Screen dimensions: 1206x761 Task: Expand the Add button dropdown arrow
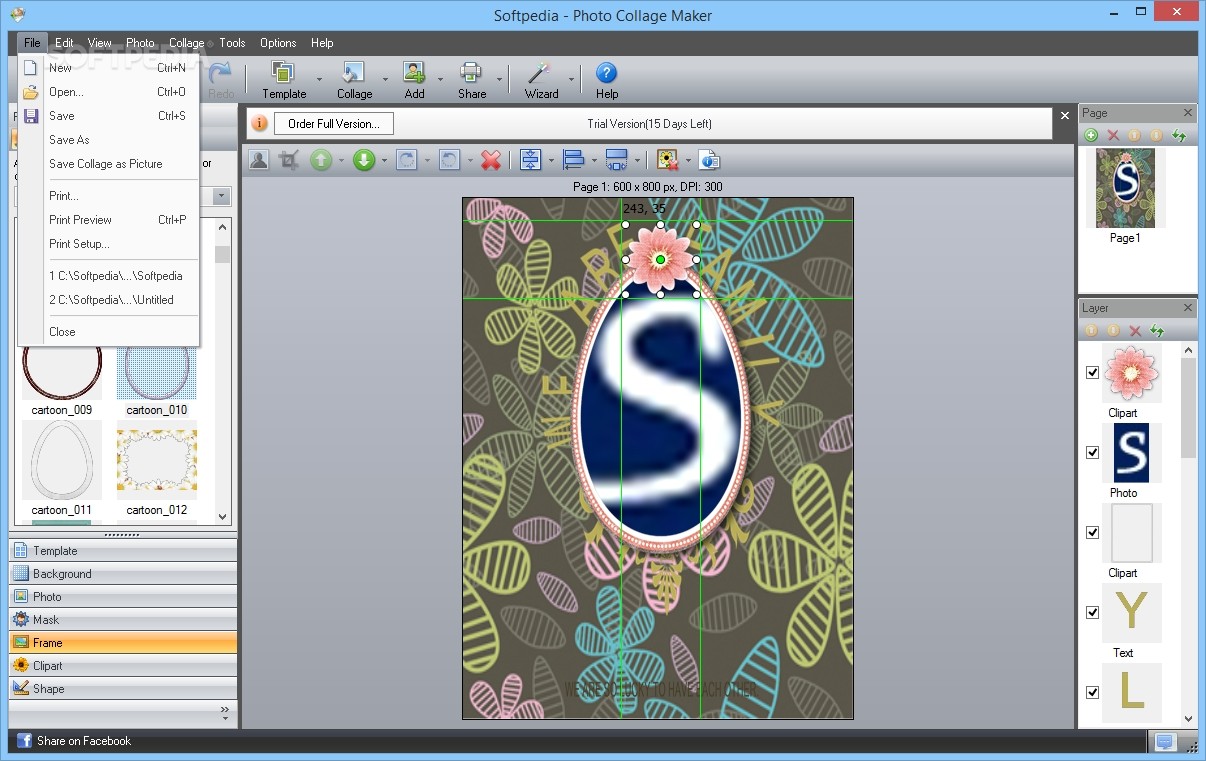pyautogui.click(x=439, y=80)
